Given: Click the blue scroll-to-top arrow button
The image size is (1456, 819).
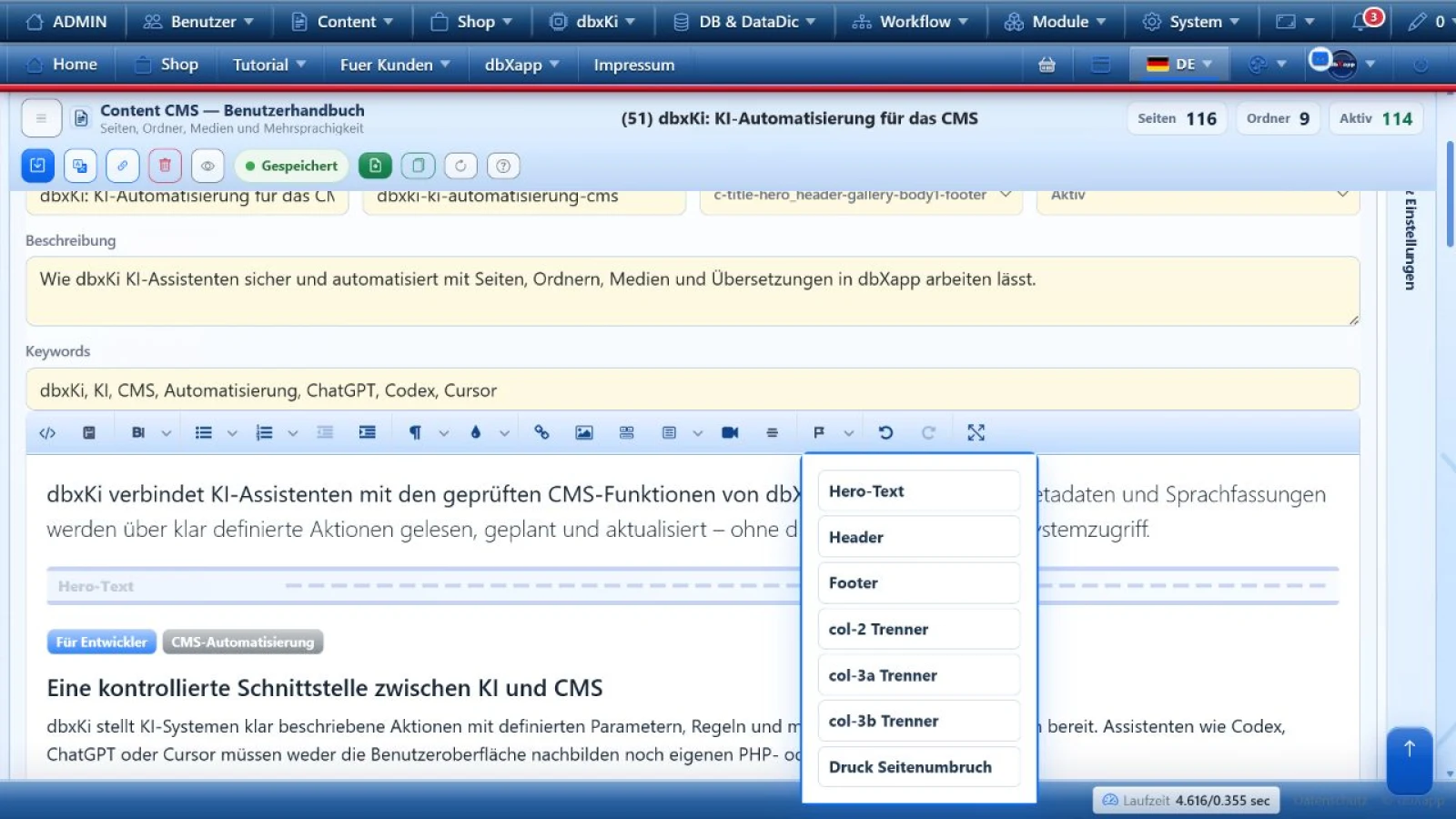Looking at the screenshot, I should coord(1410,761).
